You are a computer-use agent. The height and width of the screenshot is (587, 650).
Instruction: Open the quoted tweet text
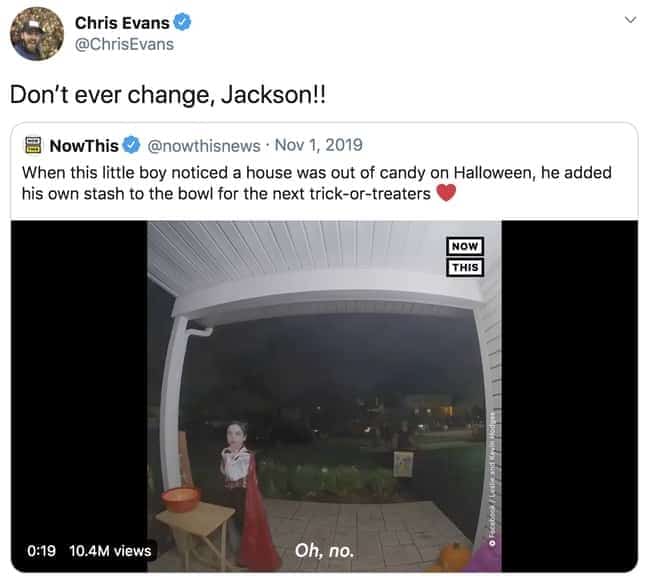click(317, 183)
